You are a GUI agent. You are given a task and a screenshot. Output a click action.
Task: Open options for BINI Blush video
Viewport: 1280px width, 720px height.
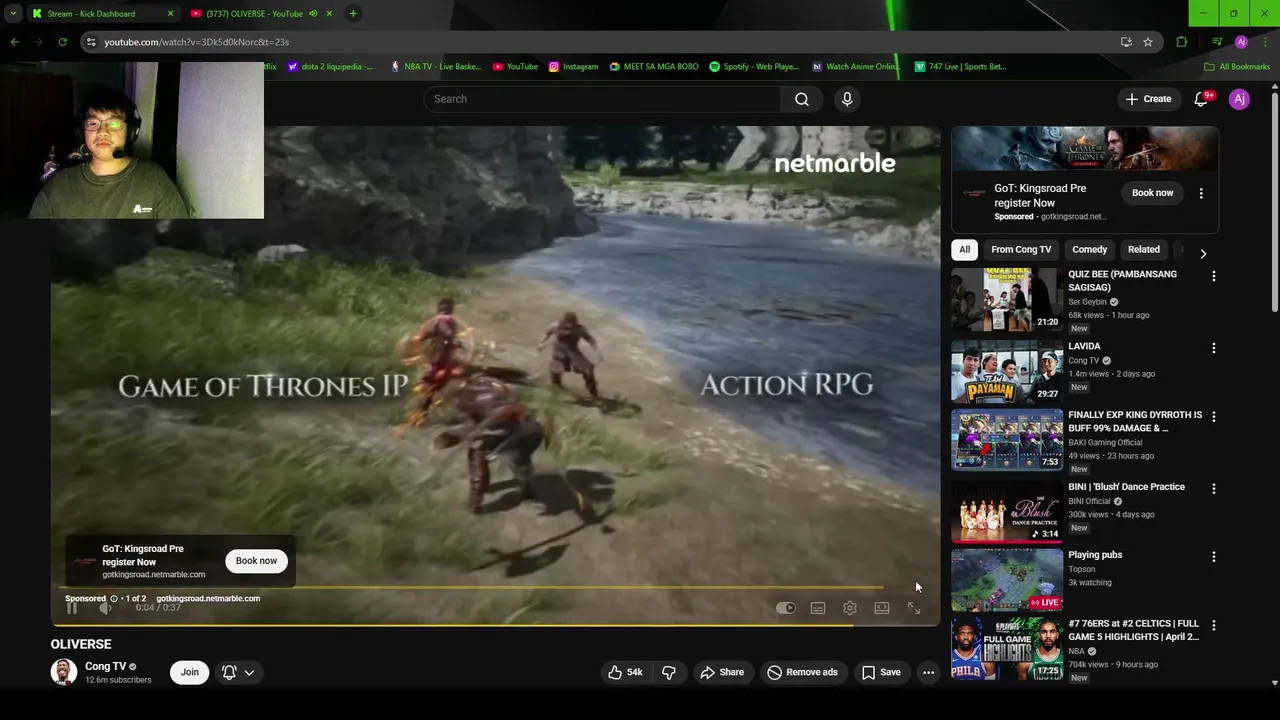(x=1213, y=489)
